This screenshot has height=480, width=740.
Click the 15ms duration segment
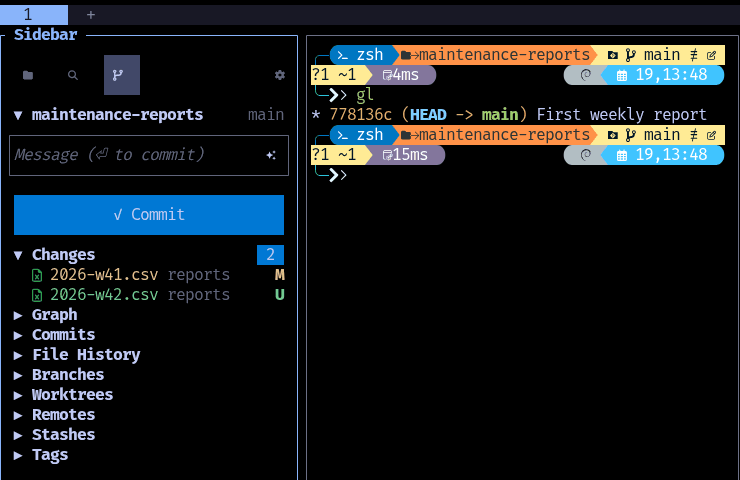coord(405,155)
